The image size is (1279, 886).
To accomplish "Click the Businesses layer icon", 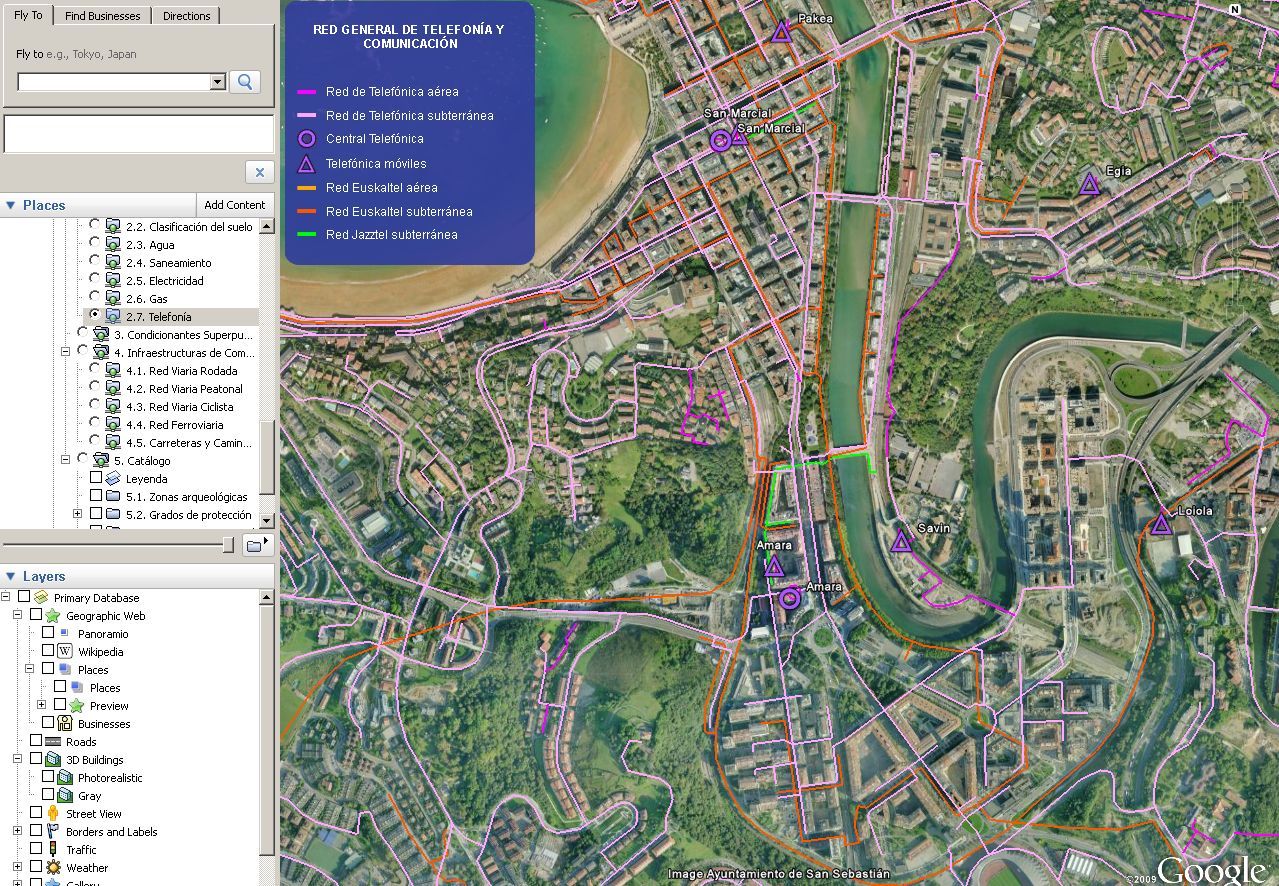I will [65, 724].
